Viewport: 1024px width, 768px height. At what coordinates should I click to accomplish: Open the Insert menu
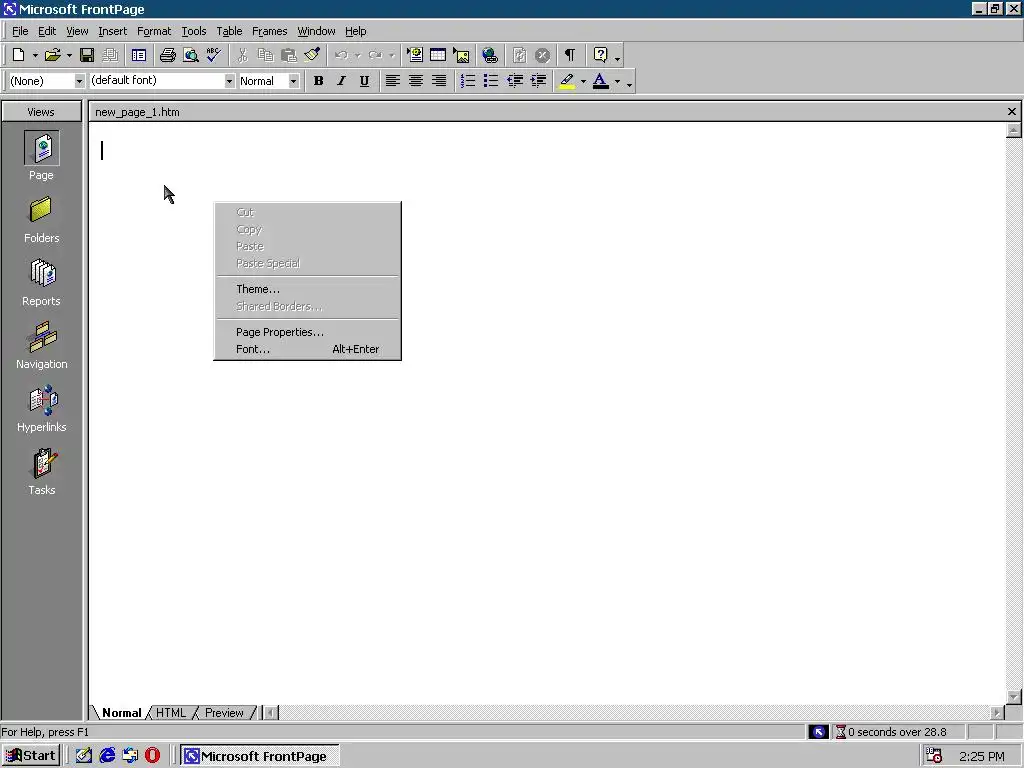point(112,31)
